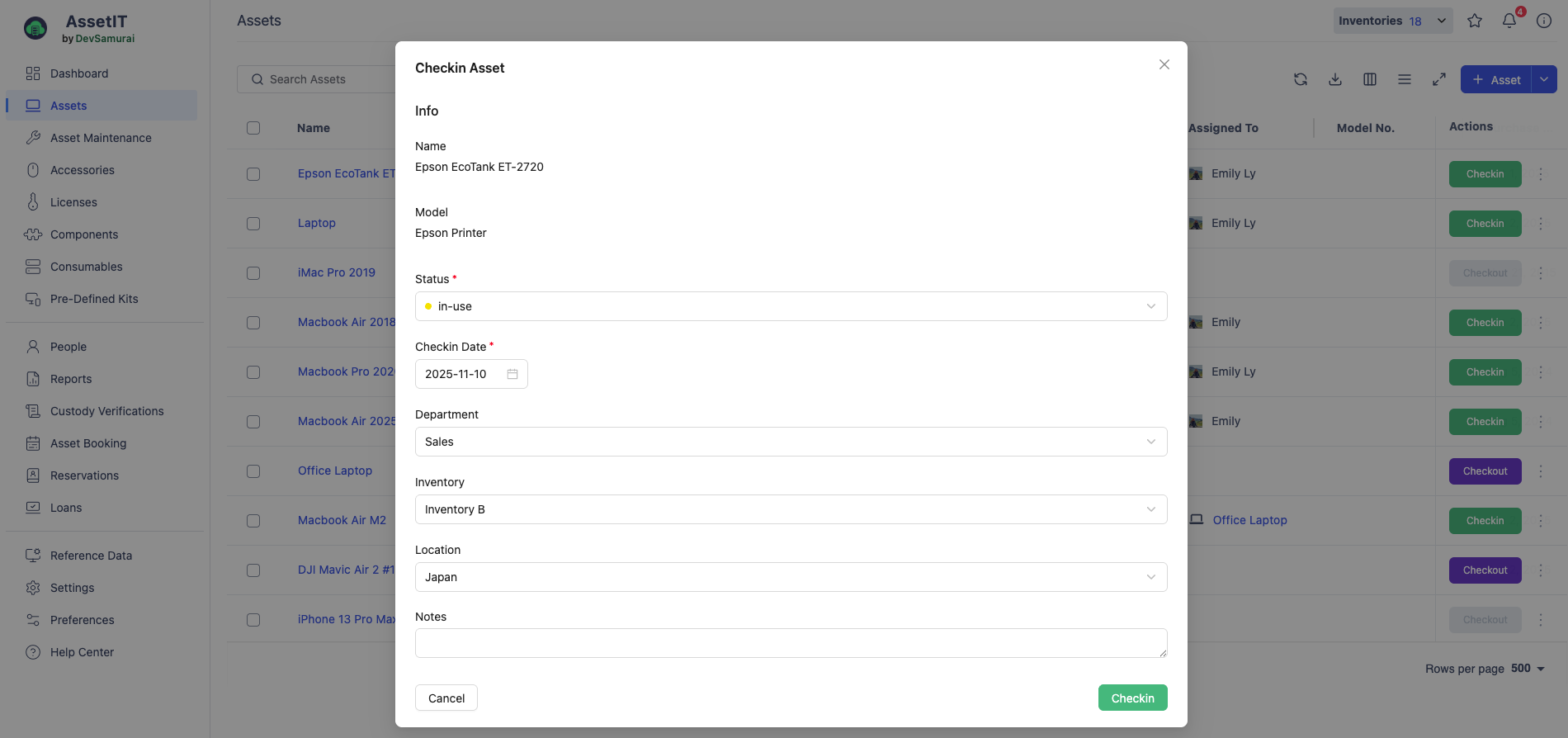Open Custody Verifications menu item
Viewport: 1568px width, 738px height.
106,411
